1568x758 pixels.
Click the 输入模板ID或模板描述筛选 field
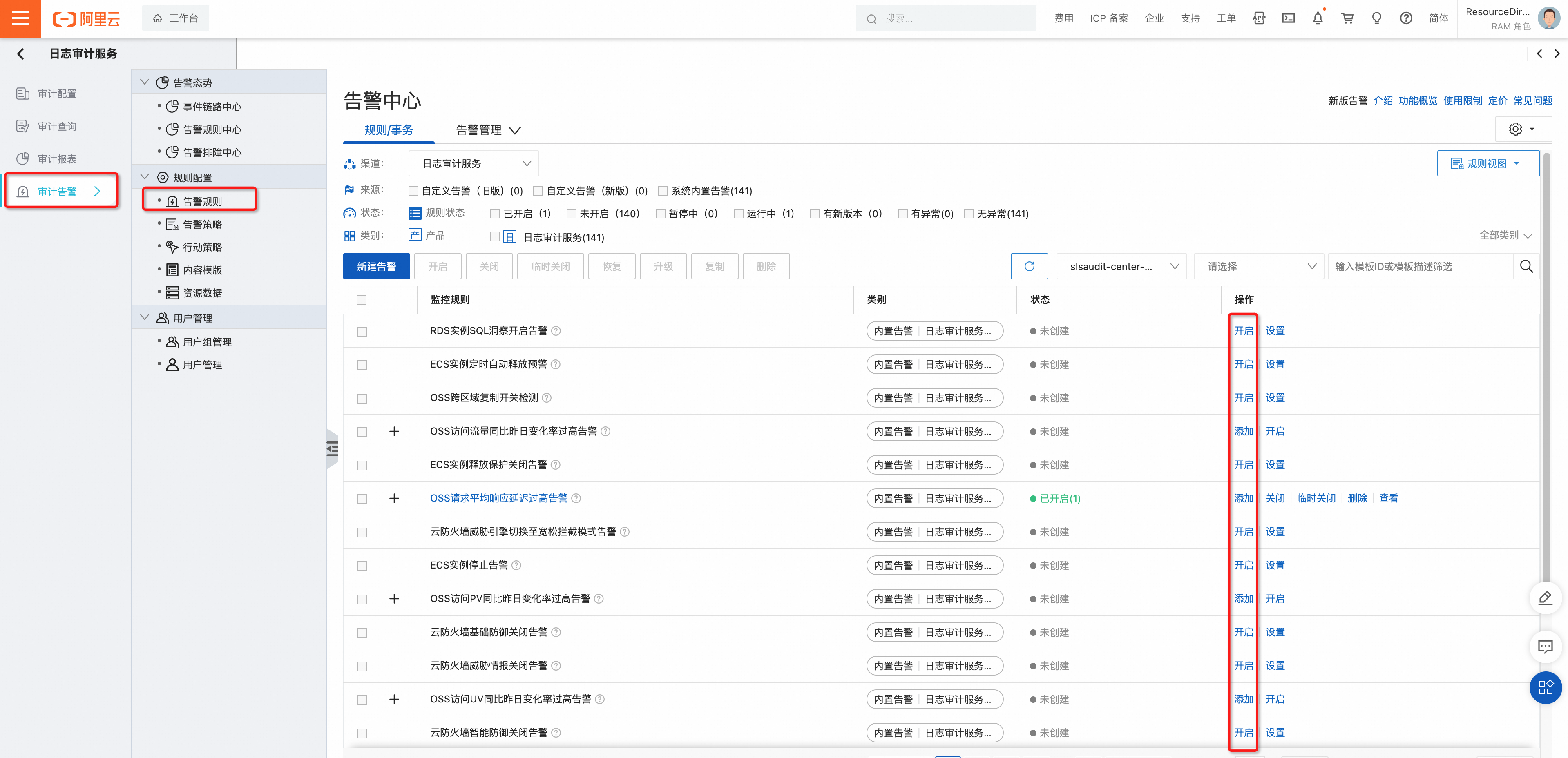[1420, 266]
